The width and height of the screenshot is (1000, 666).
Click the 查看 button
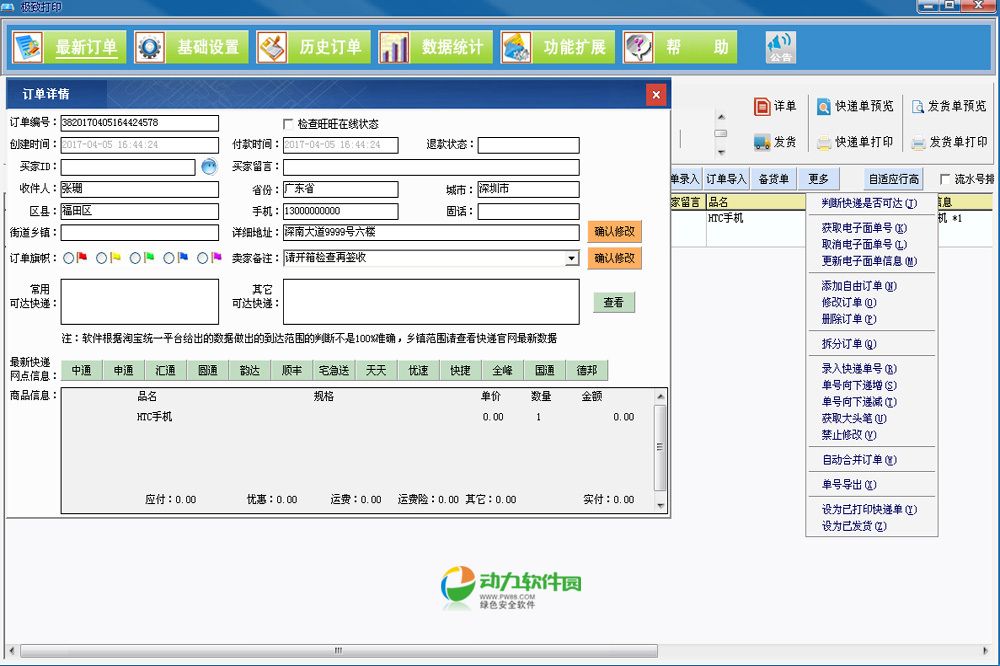click(x=613, y=302)
